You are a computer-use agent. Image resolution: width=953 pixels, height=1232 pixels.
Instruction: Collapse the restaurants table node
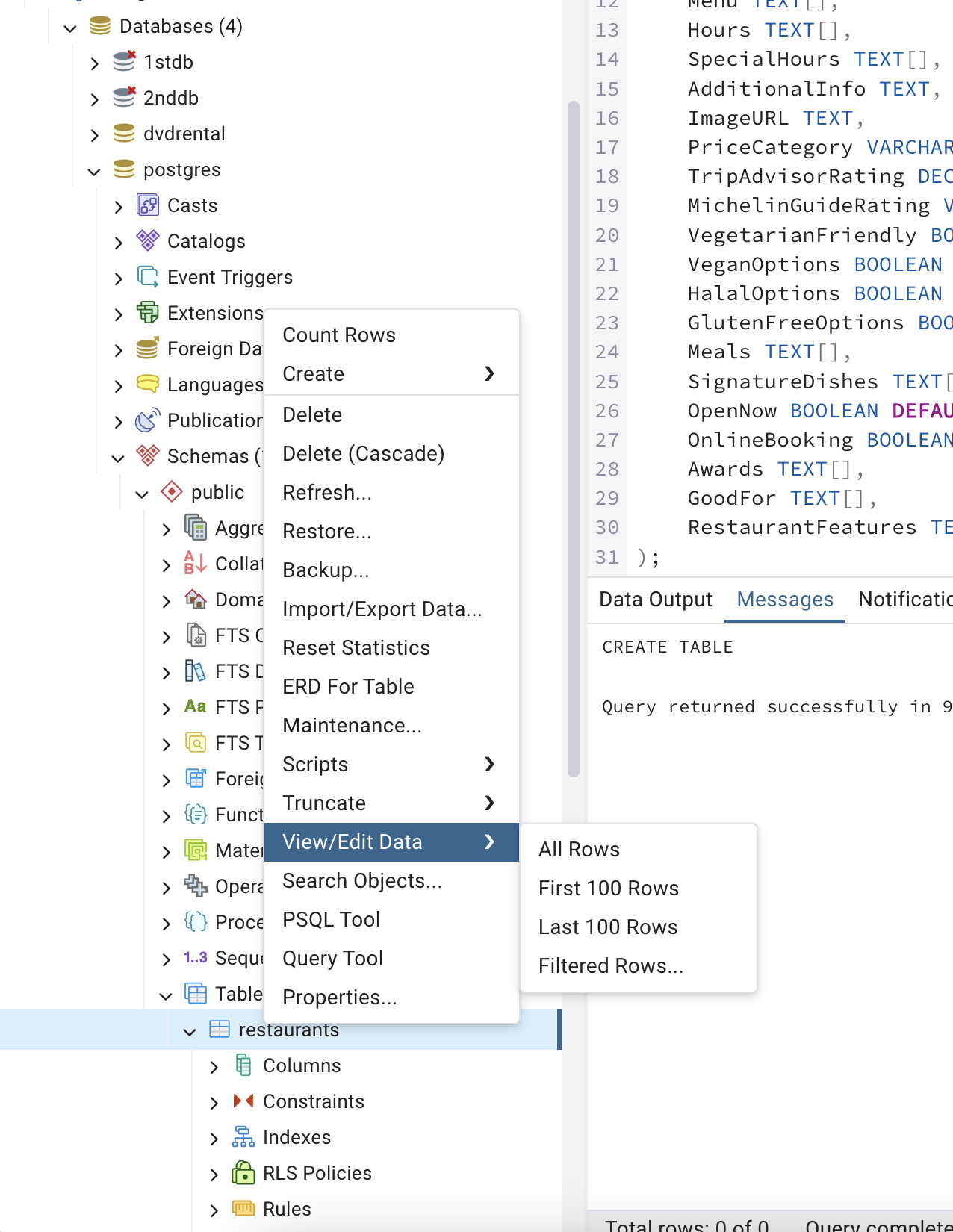190,1031
